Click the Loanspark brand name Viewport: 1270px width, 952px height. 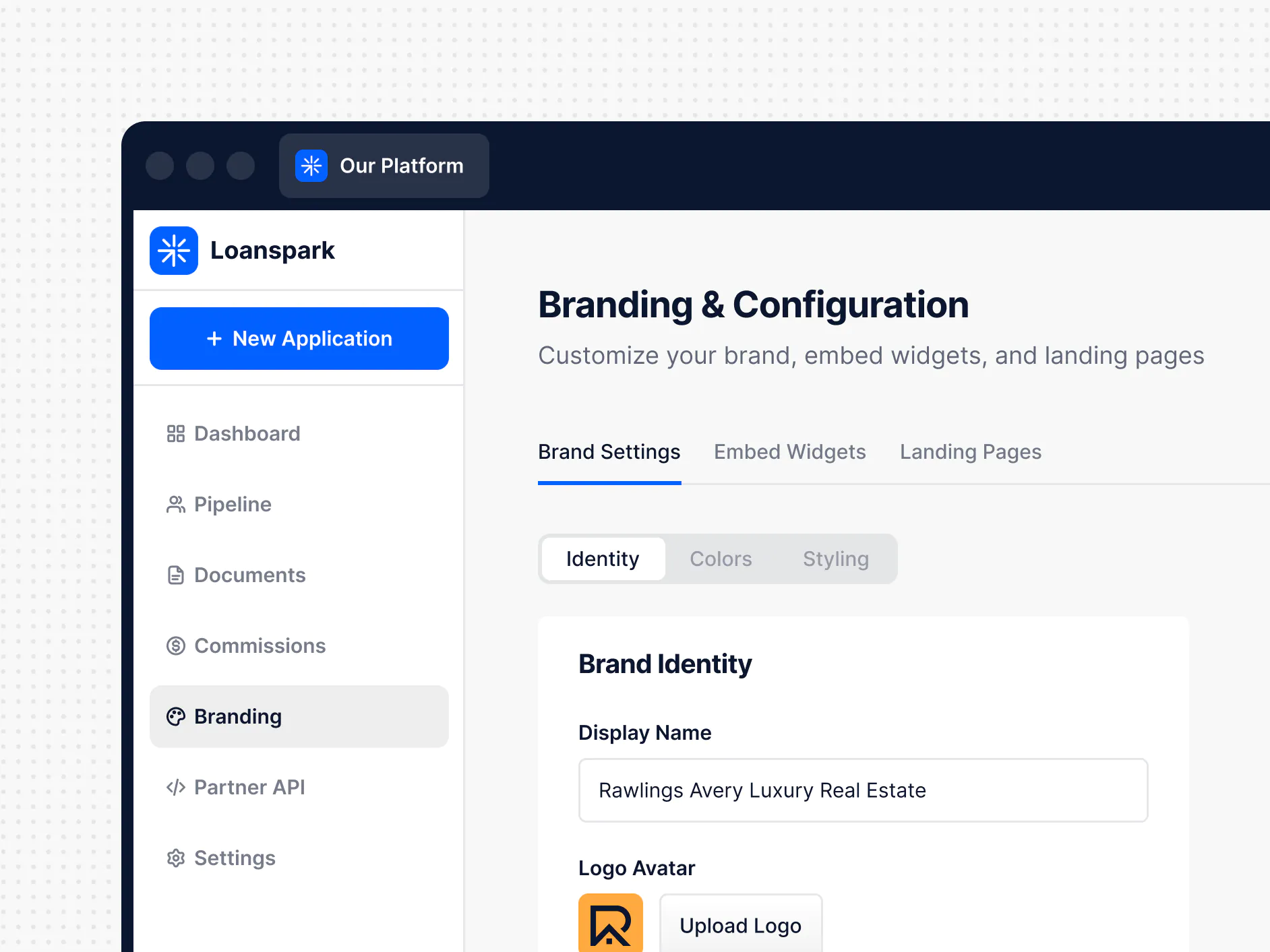272,251
